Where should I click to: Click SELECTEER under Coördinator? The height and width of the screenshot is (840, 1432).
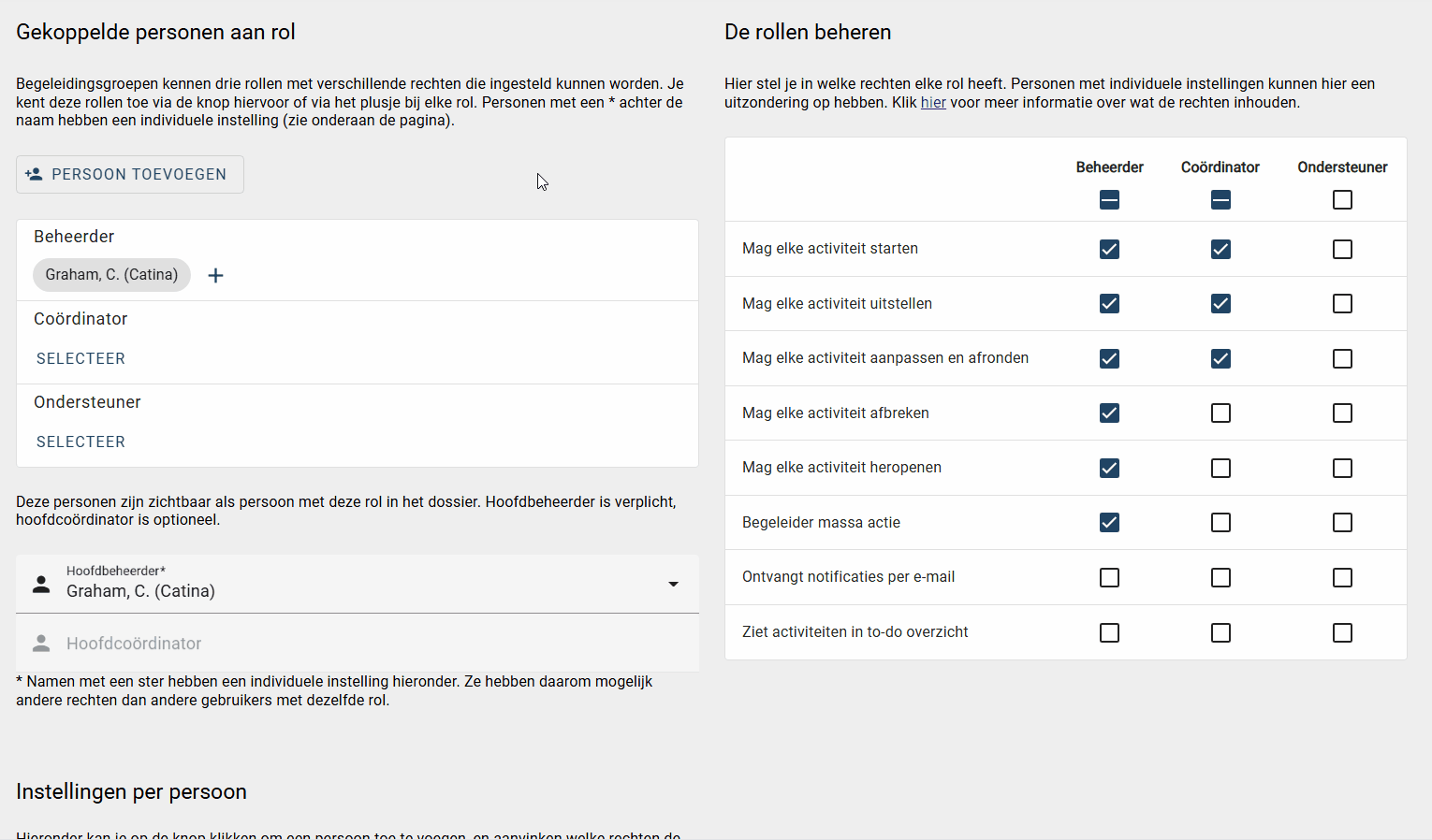pos(80,358)
